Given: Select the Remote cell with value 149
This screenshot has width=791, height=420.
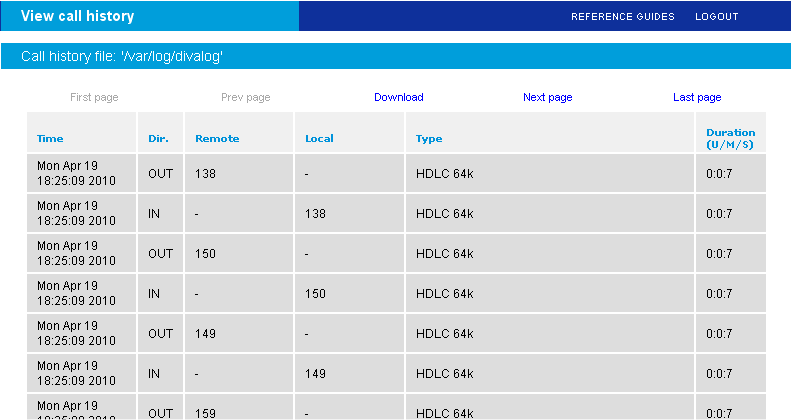Looking at the screenshot, I should click(x=205, y=334).
